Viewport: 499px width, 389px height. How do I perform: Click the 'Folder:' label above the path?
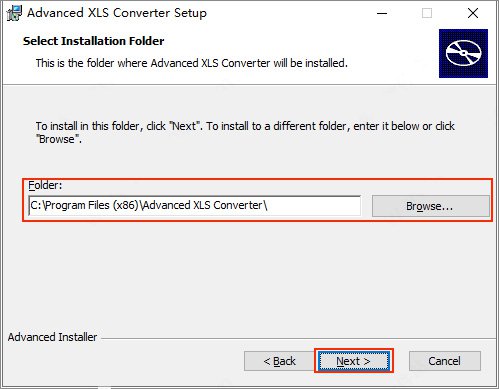(x=45, y=185)
